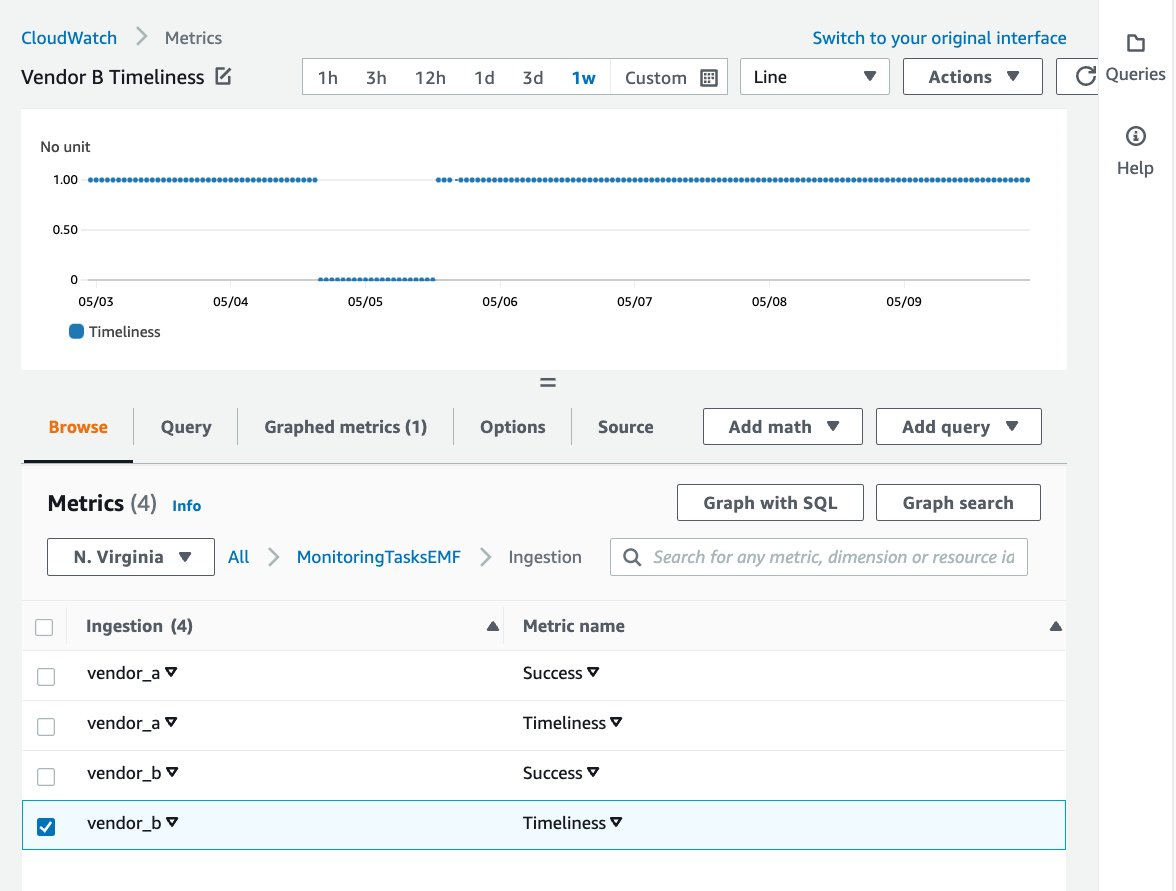Toggle the Timeliness legend marker below the chart
Screen dimensions: 1176x891
tap(75, 331)
